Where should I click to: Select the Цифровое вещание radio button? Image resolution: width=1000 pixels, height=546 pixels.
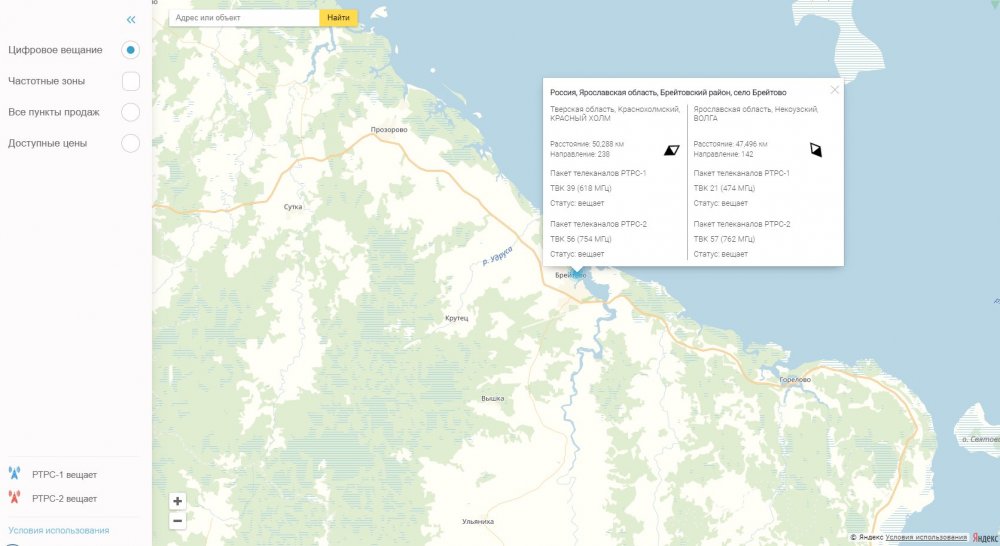pos(130,49)
